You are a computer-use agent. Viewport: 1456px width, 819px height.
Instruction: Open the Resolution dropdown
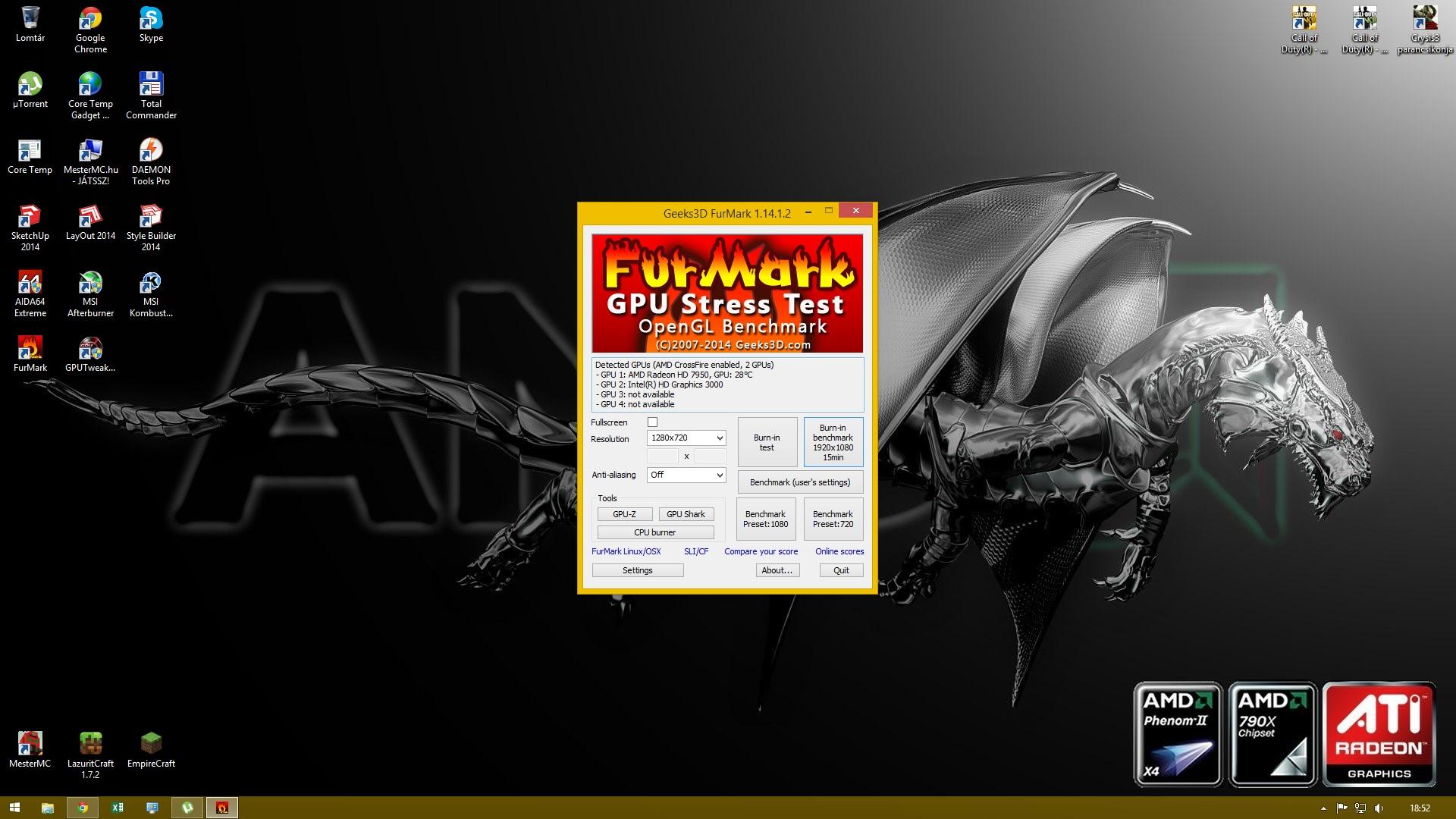pyautogui.click(x=686, y=438)
